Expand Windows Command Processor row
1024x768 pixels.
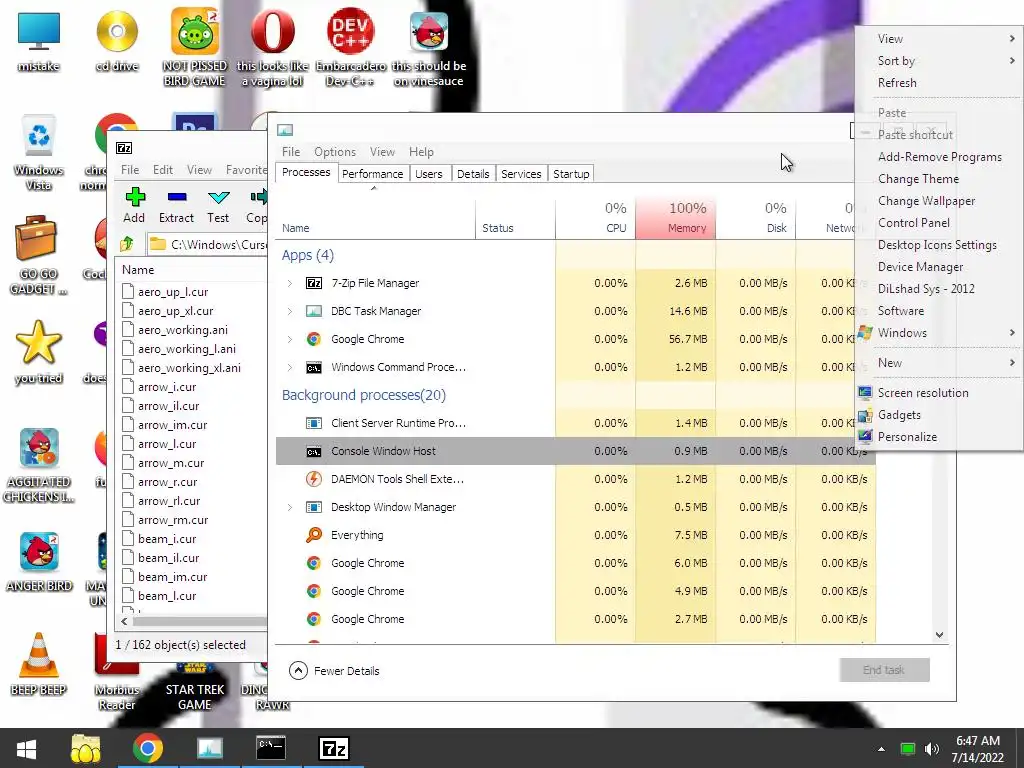click(289, 367)
